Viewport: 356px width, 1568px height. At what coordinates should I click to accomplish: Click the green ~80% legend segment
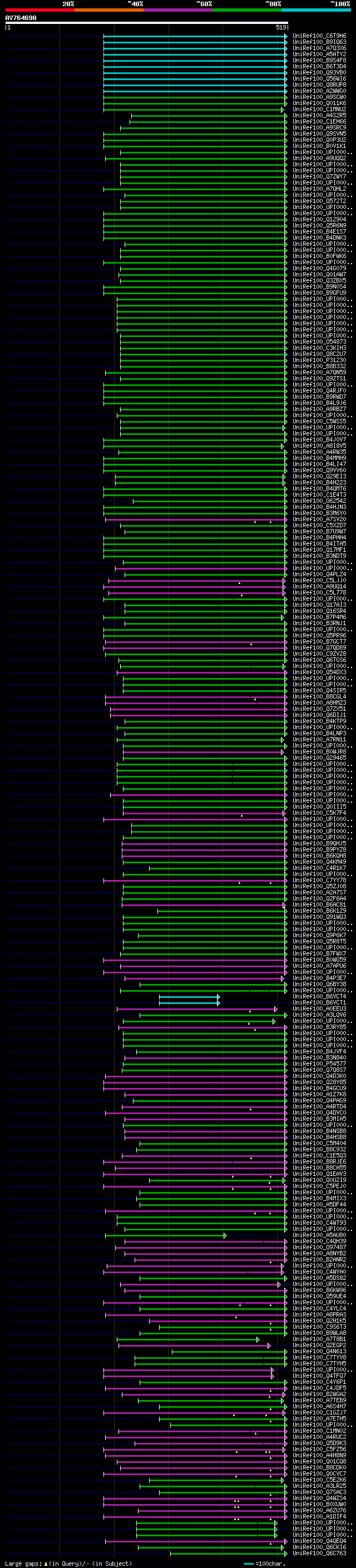click(247, 10)
